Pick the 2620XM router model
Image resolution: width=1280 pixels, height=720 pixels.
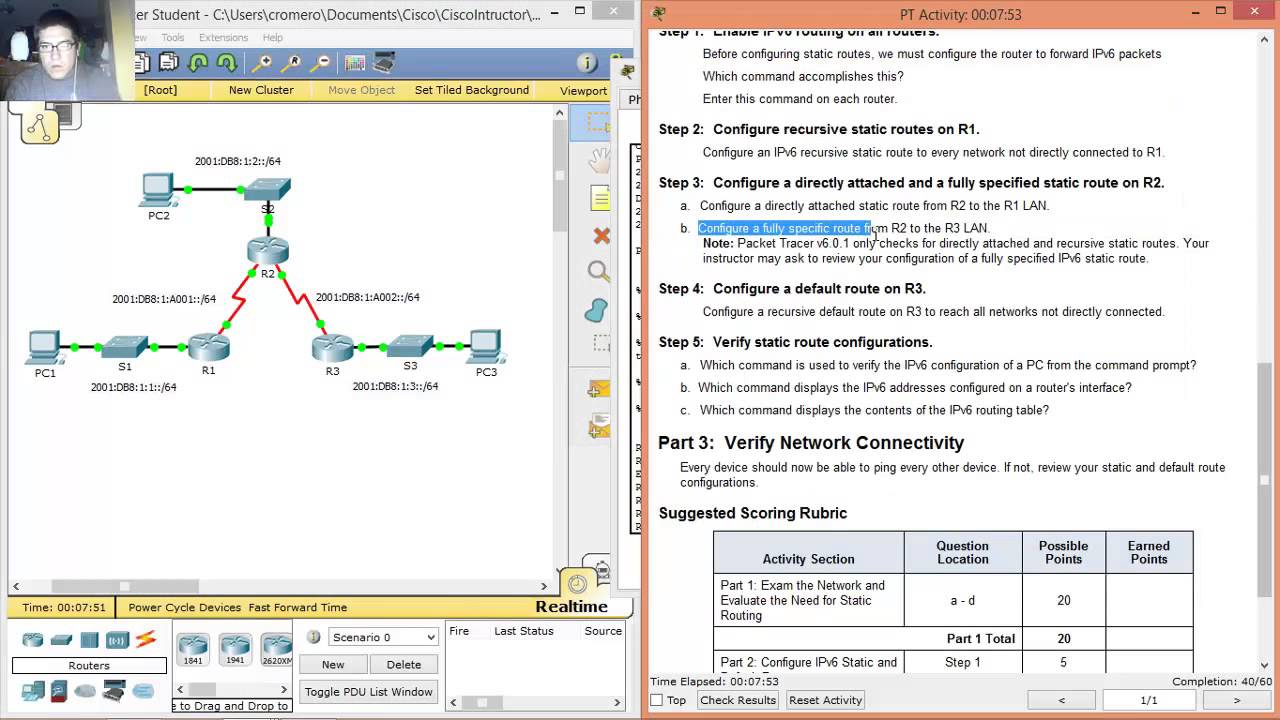coord(277,649)
